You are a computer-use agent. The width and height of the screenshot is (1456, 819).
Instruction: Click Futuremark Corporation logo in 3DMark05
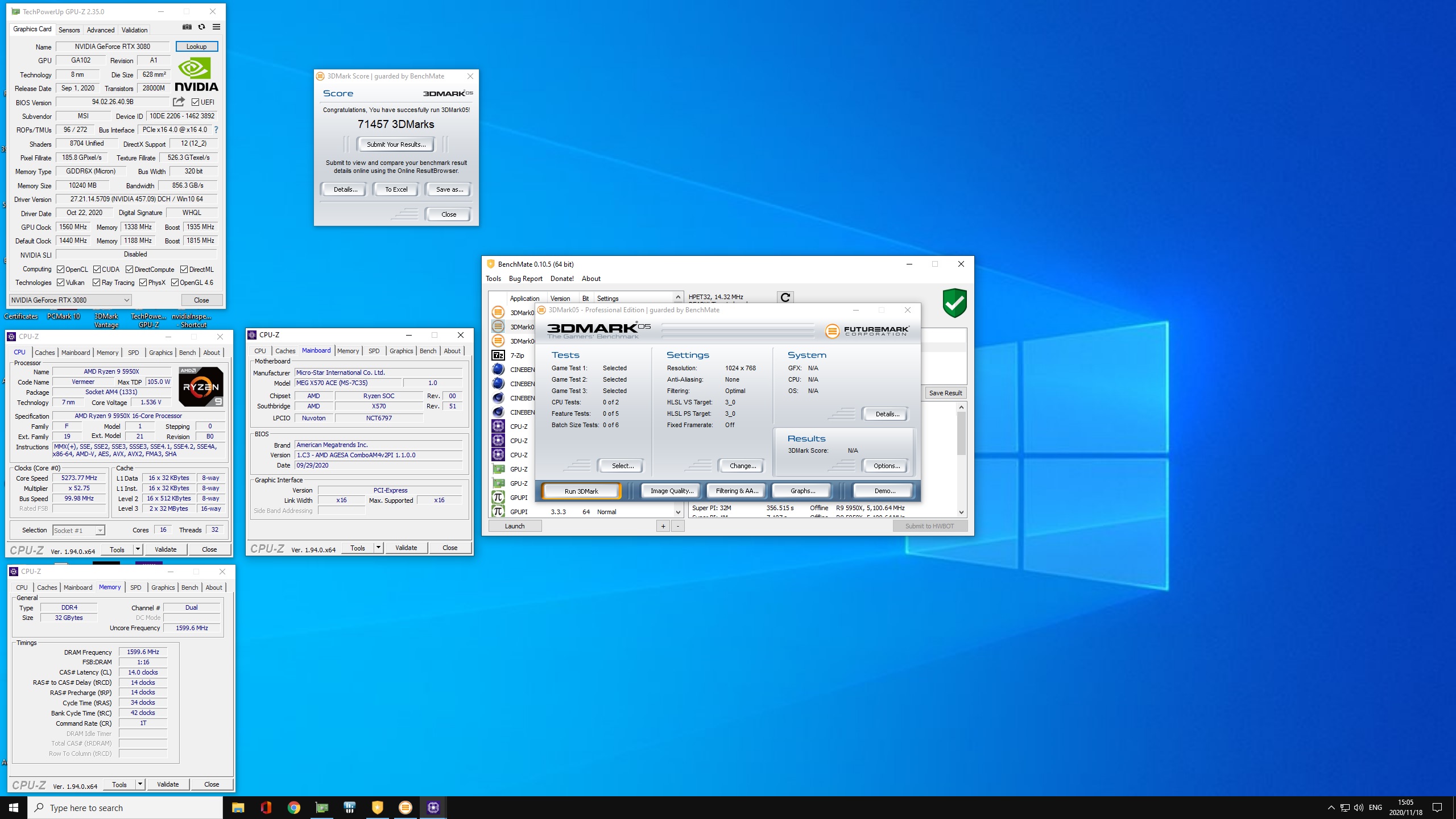[867, 330]
